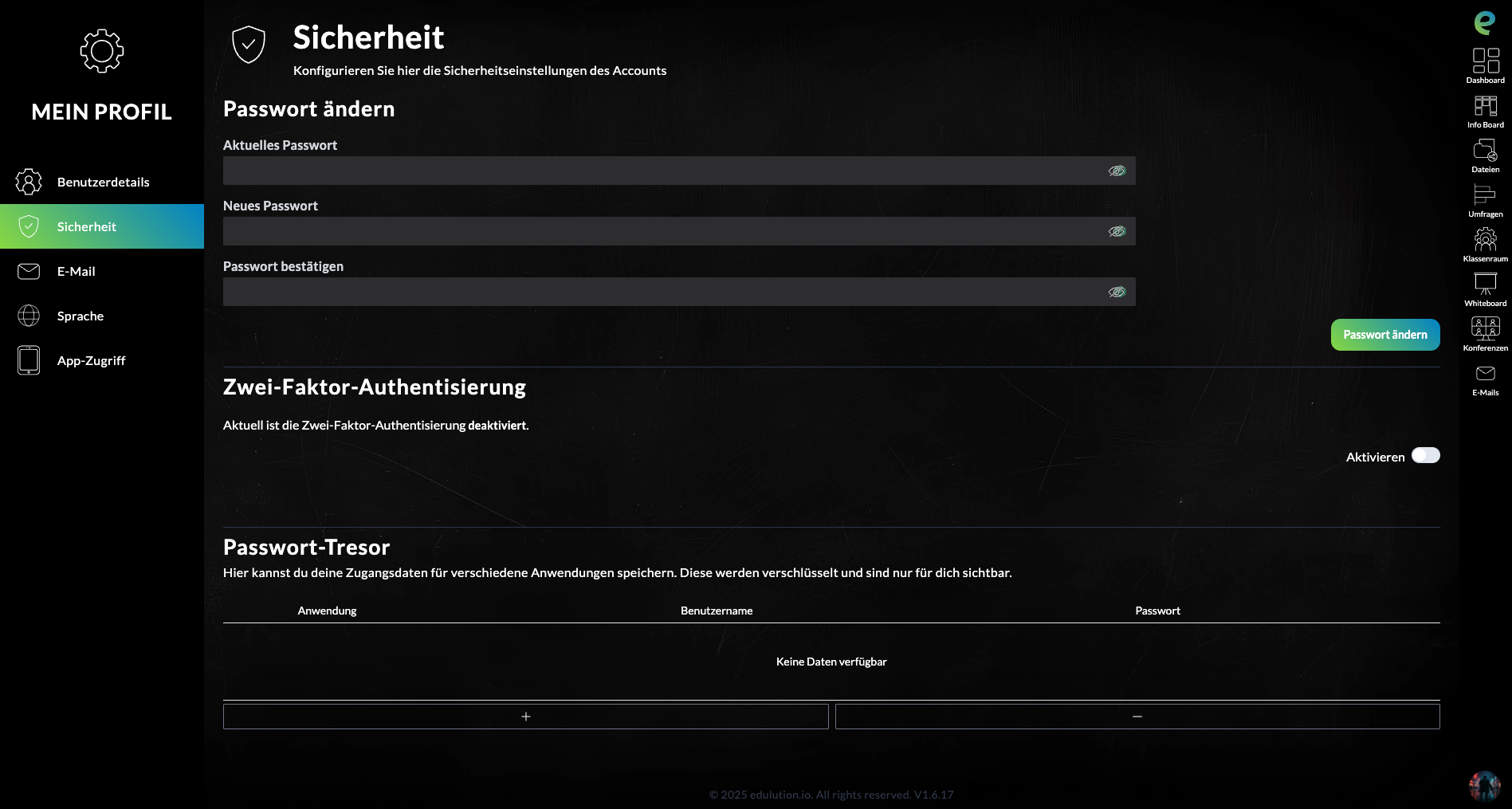
Task: Open Dateien in the right sidebar
Action: (x=1485, y=150)
